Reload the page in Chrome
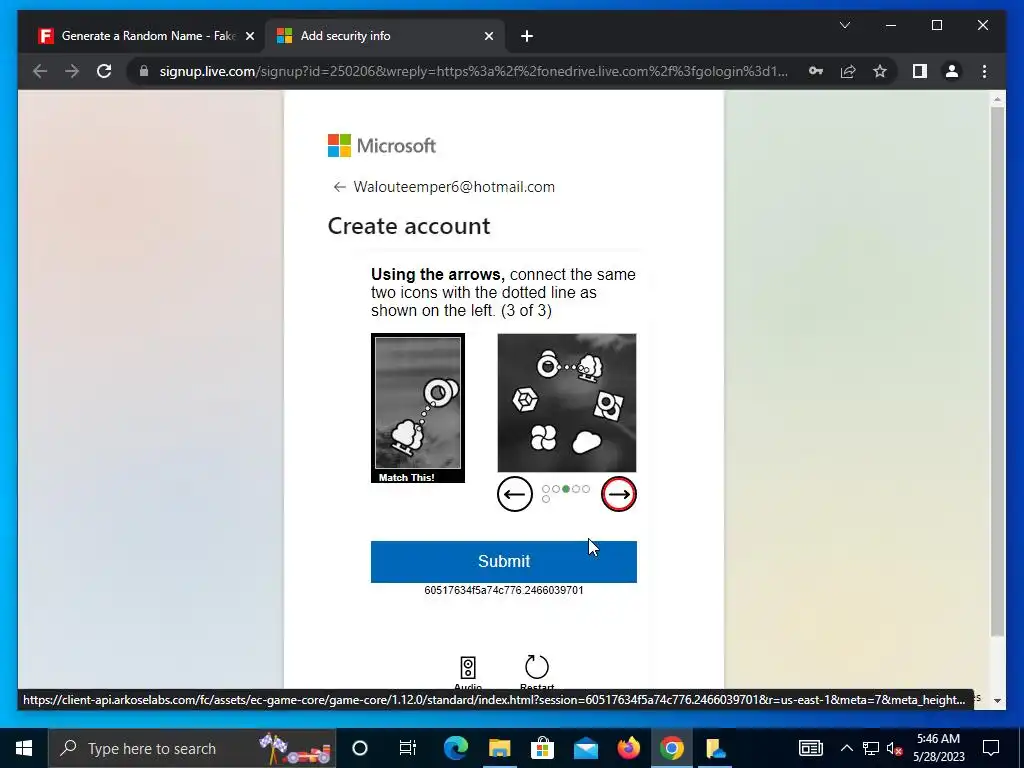Screen dimensions: 1024x768 [x=104, y=71]
